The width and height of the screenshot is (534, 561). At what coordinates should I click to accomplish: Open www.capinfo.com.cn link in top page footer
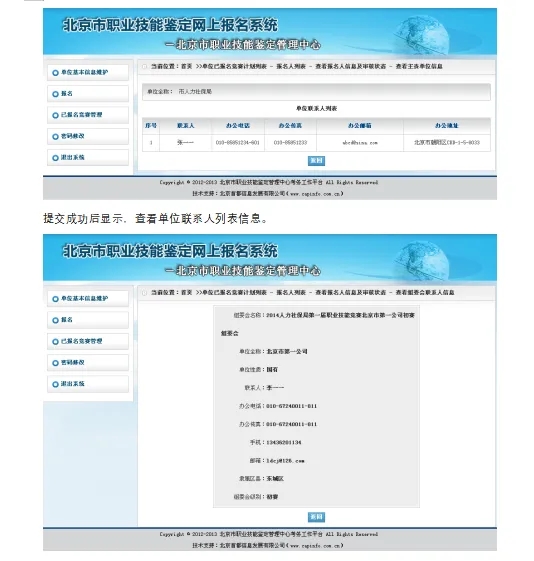click(315, 194)
